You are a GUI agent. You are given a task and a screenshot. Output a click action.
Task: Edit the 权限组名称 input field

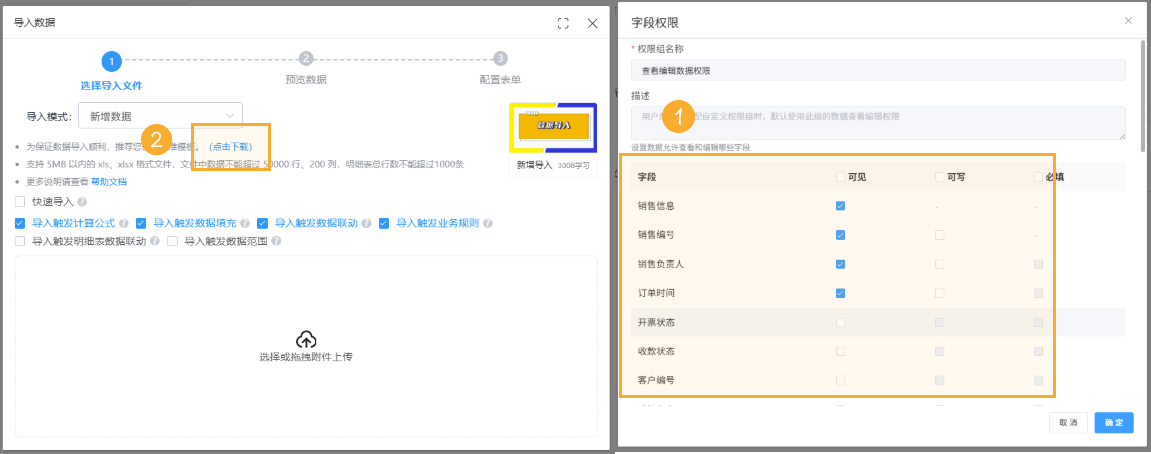878,71
